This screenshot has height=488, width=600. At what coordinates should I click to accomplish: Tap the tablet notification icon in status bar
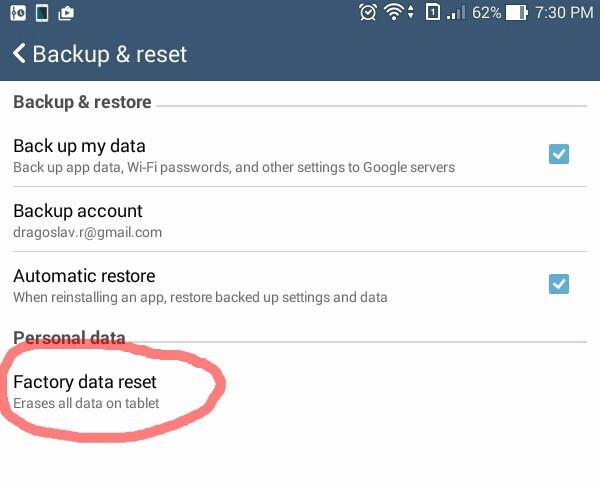pyautogui.click(x=42, y=13)
